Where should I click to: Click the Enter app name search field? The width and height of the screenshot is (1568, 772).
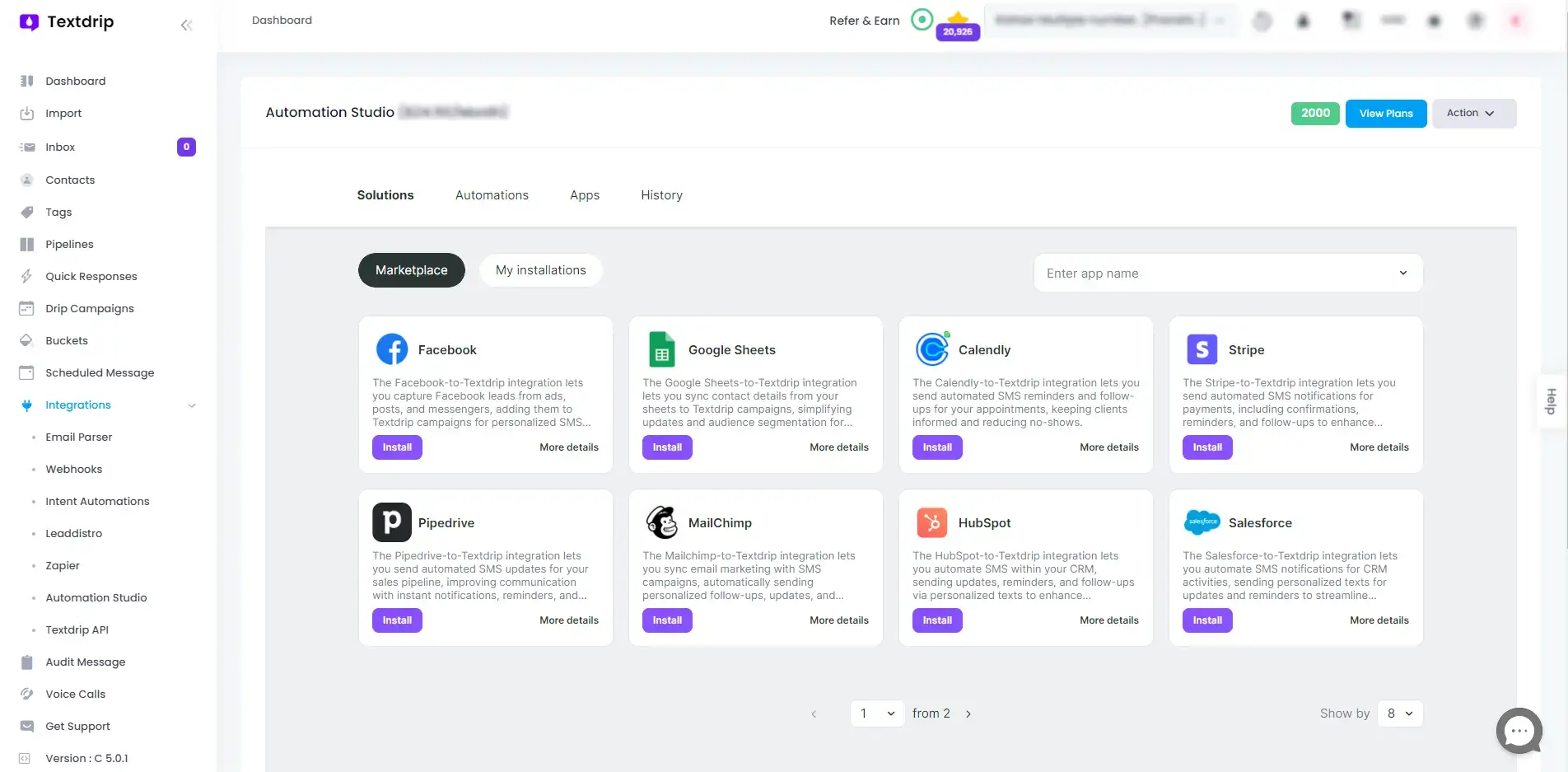point(1219,274)
